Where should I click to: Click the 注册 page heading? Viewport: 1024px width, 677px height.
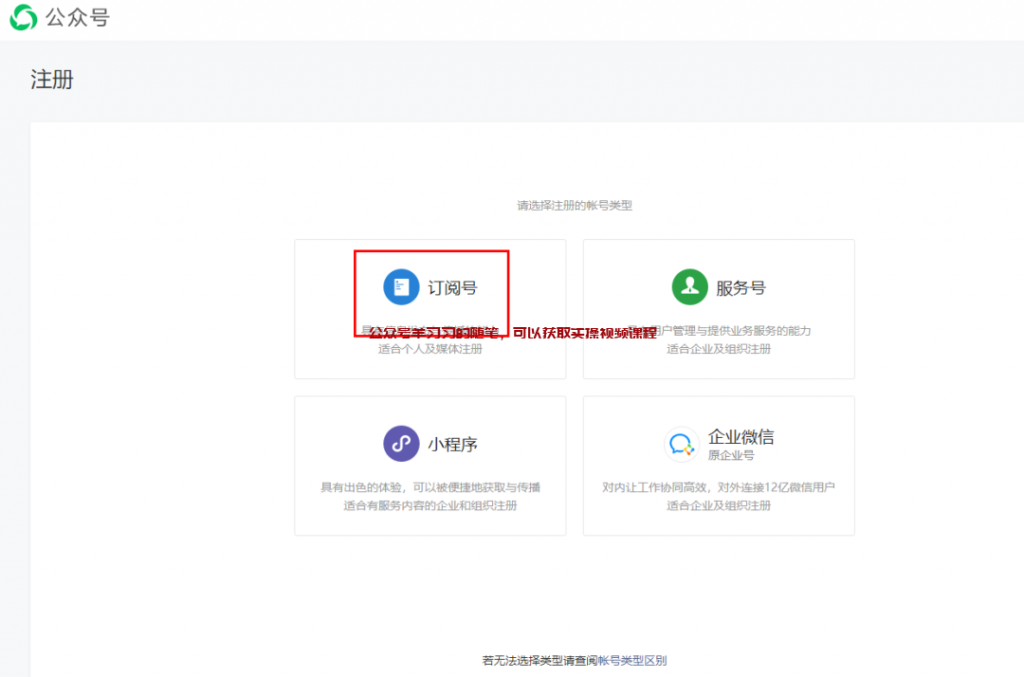point(52,80)
